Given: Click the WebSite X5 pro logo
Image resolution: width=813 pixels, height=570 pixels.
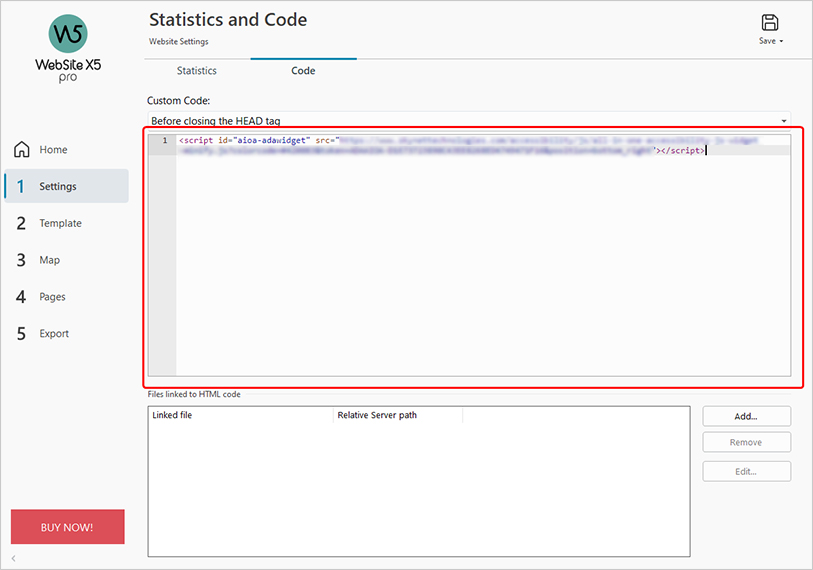Looking at the screenshot, I should tap(68, 49).
